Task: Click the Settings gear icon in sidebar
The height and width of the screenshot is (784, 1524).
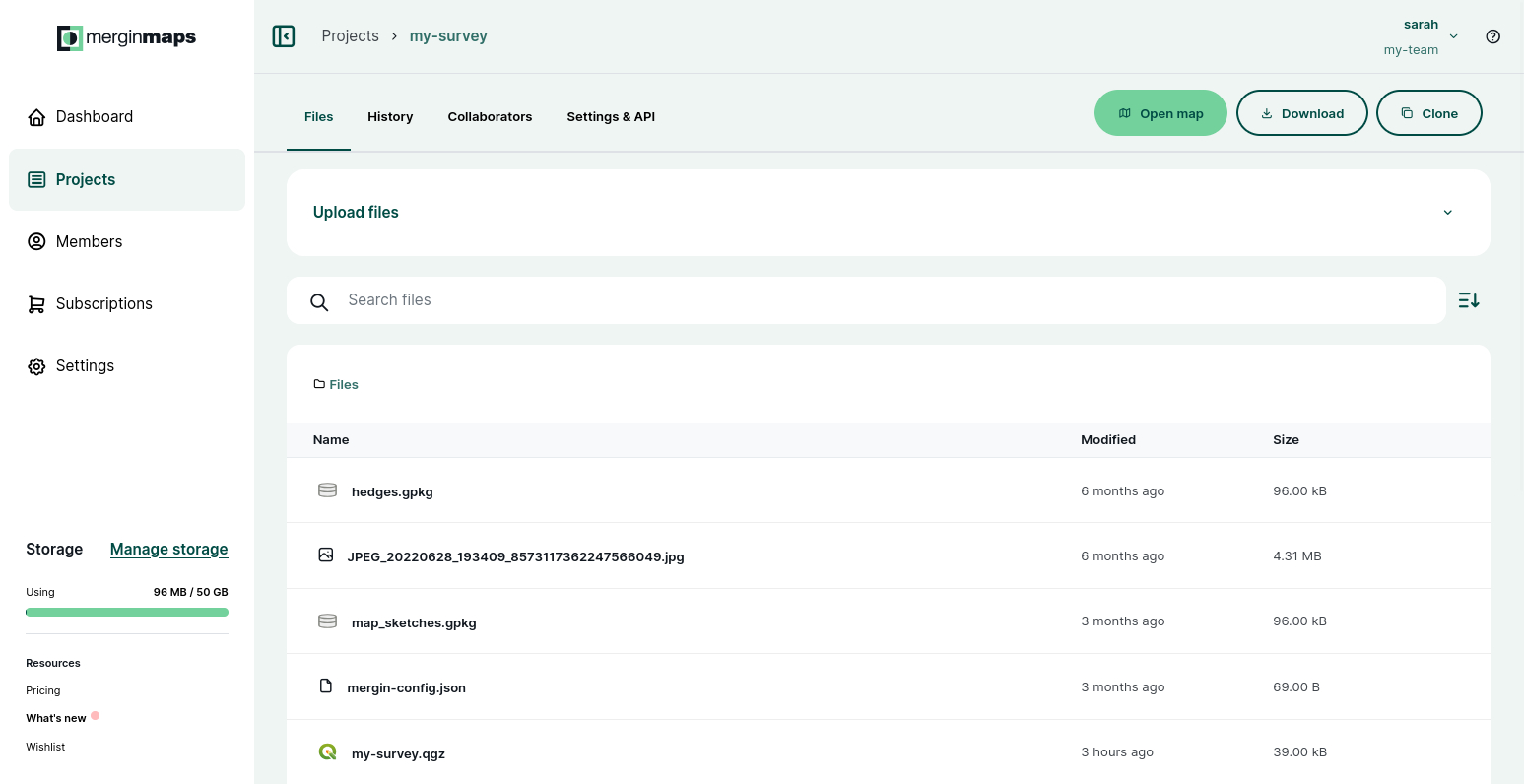Action: (x=36, y=366)
